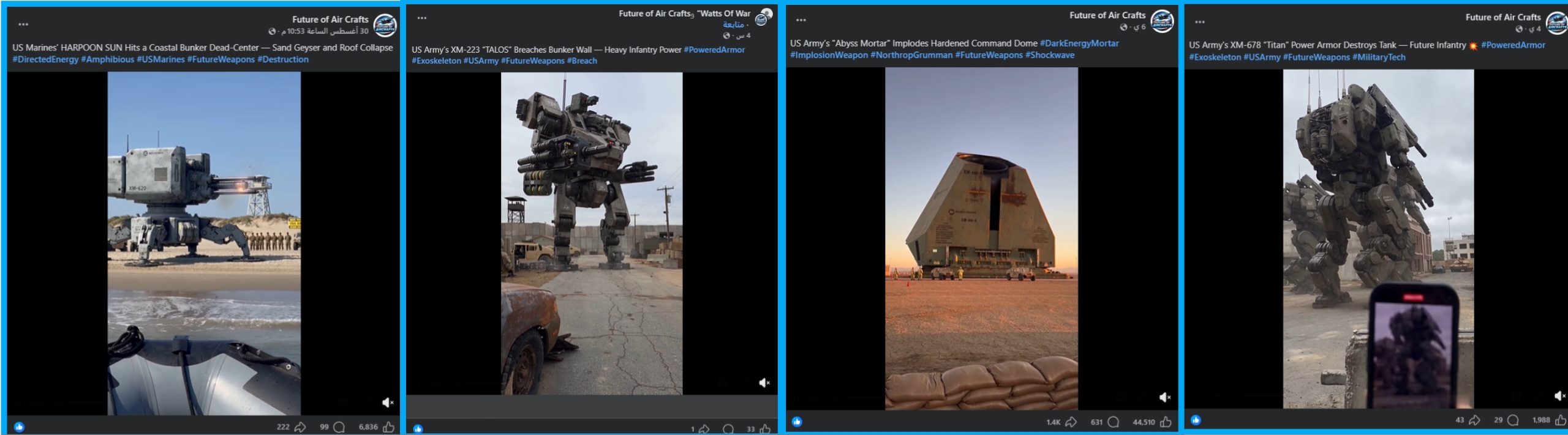Open #FutureWeapons on HARPOON SUN post
The width and height of the screenshot is (1568, 435).
click(221, 59)
